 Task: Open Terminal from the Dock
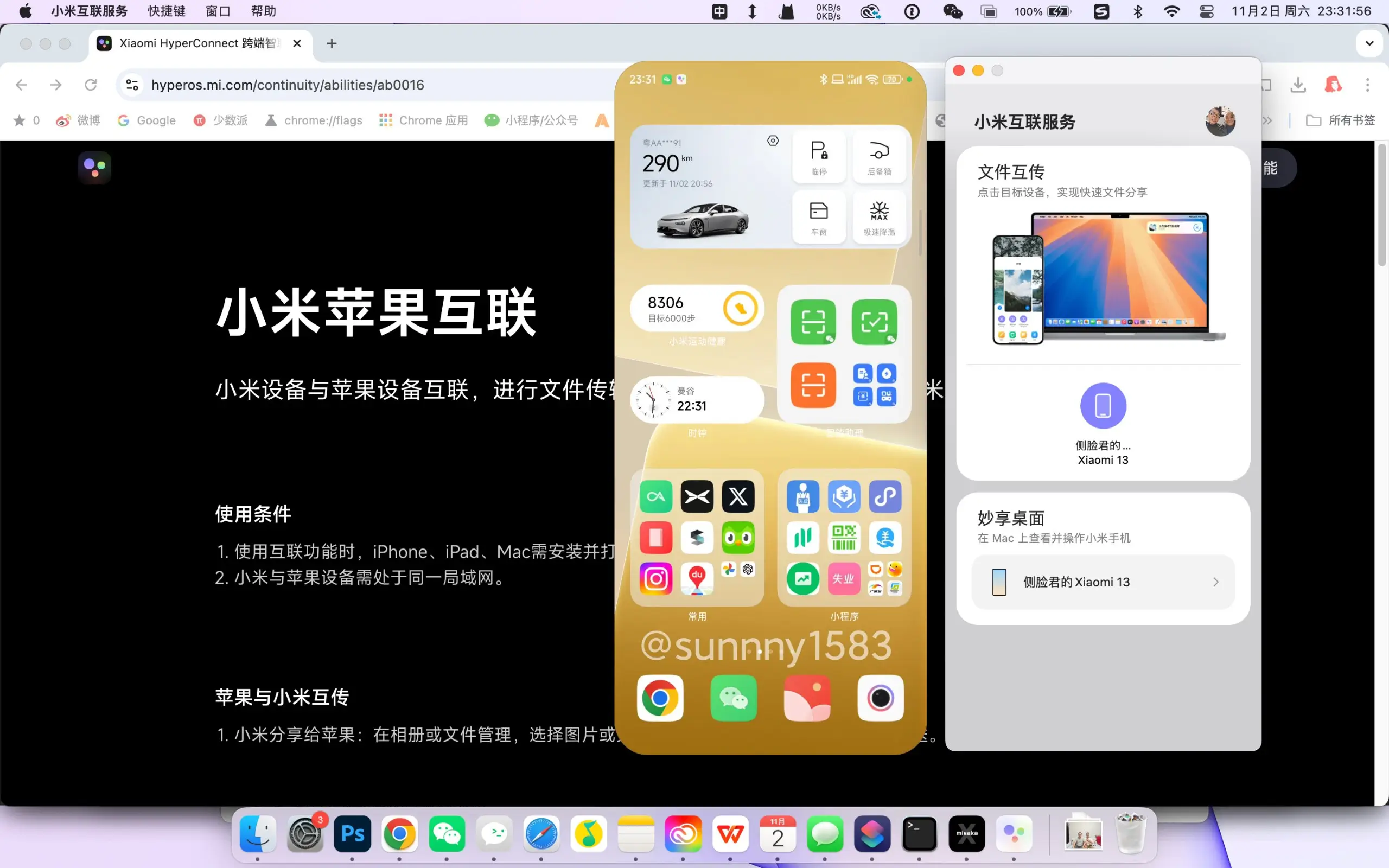tap(920, 834)
